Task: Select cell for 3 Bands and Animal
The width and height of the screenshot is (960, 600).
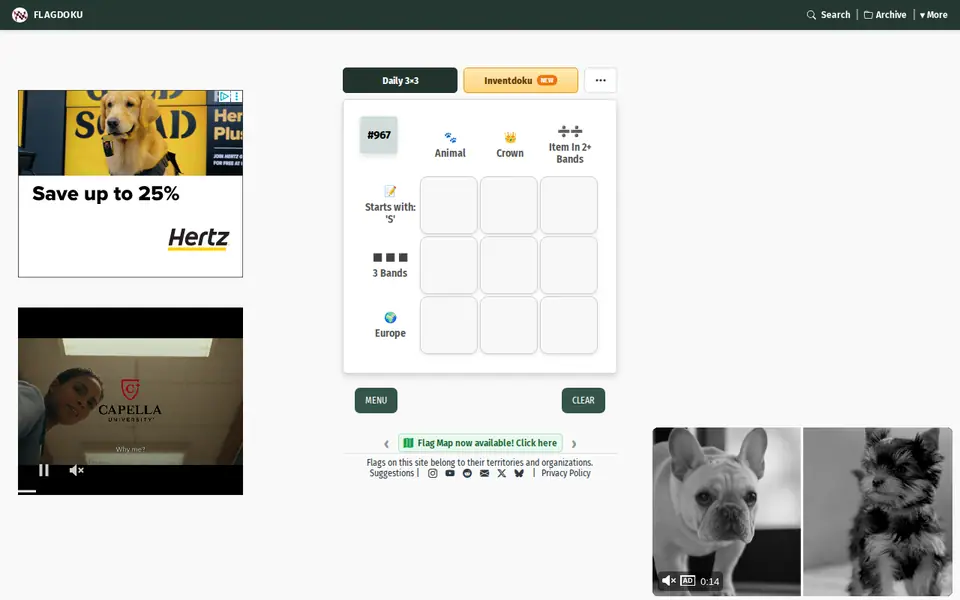Action: coord(449,265)
